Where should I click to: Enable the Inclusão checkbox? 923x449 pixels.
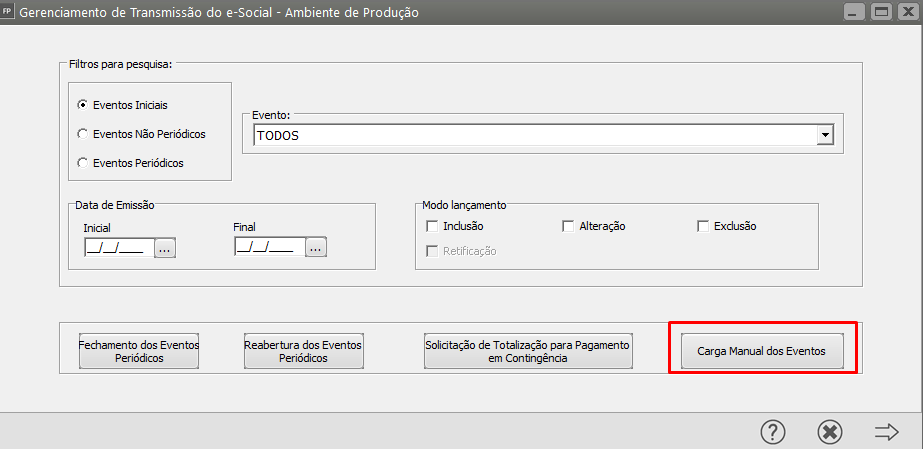point(432,226)
